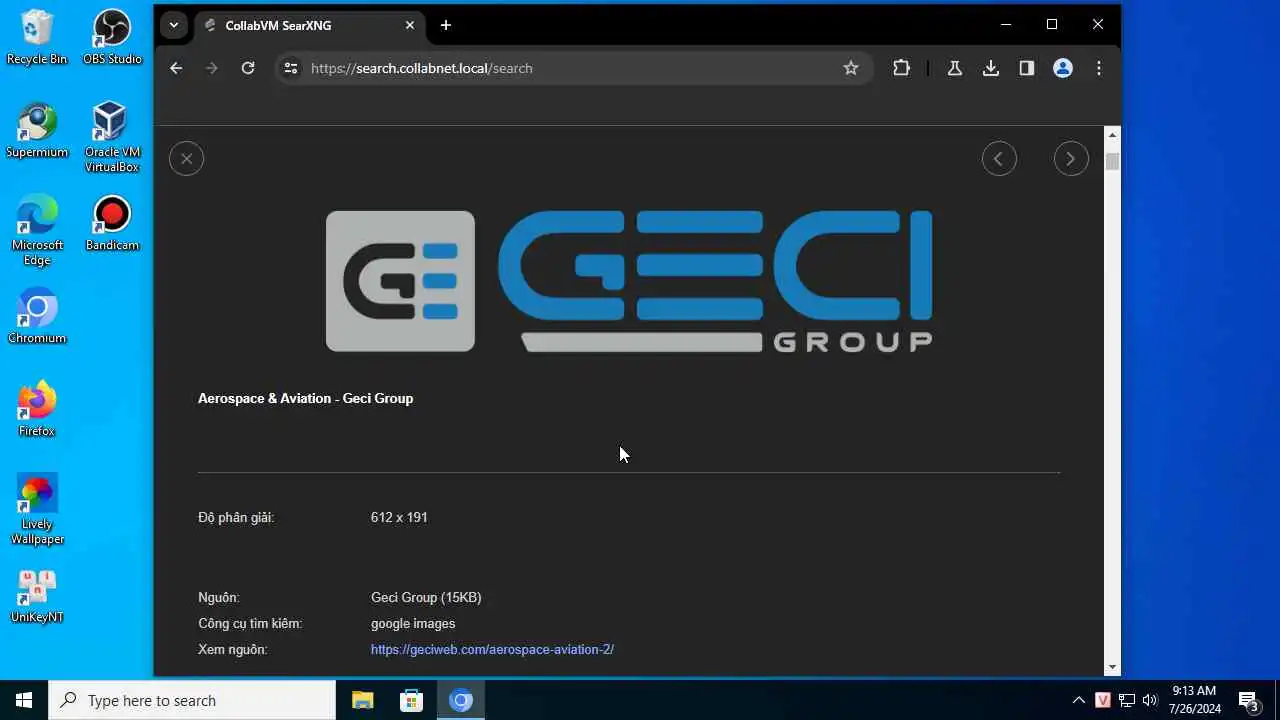
Task: Open Firefox desktop icon
Action: (x=37, y=409)
